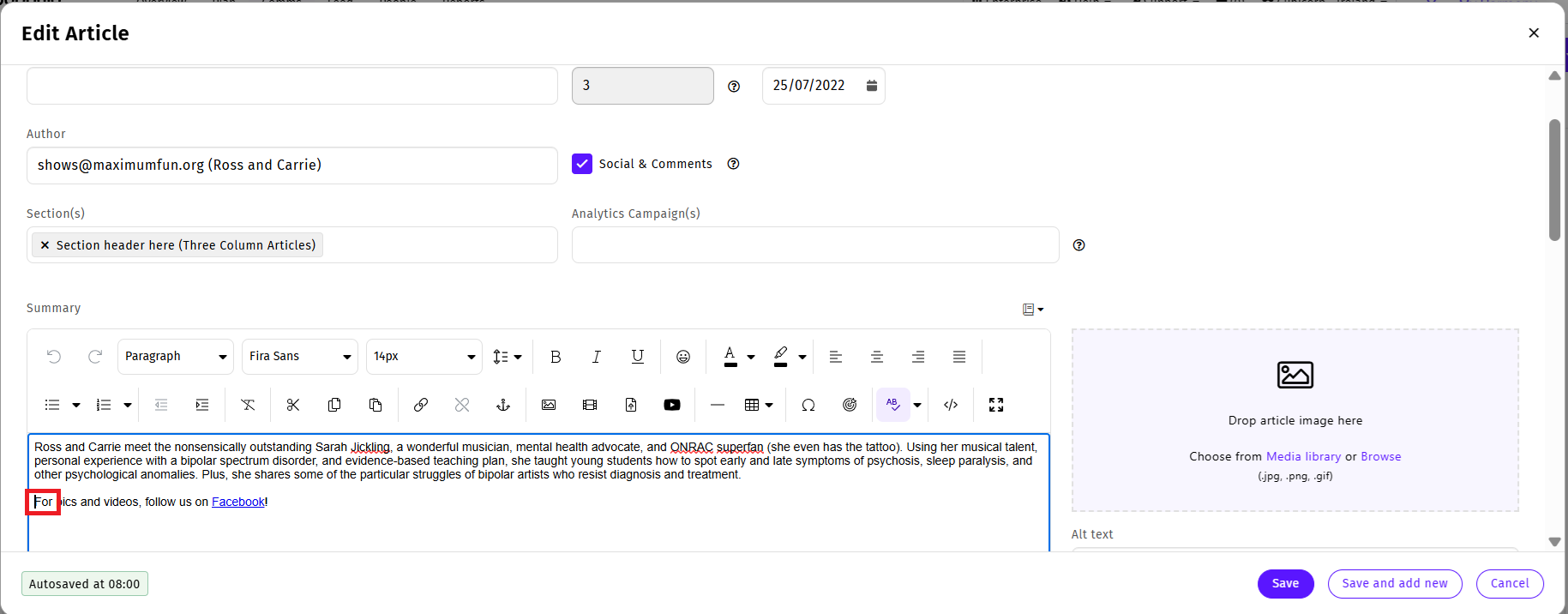The image size is (1568, 614).
Task: Open the source code view icon
Action: click(951, 405)
